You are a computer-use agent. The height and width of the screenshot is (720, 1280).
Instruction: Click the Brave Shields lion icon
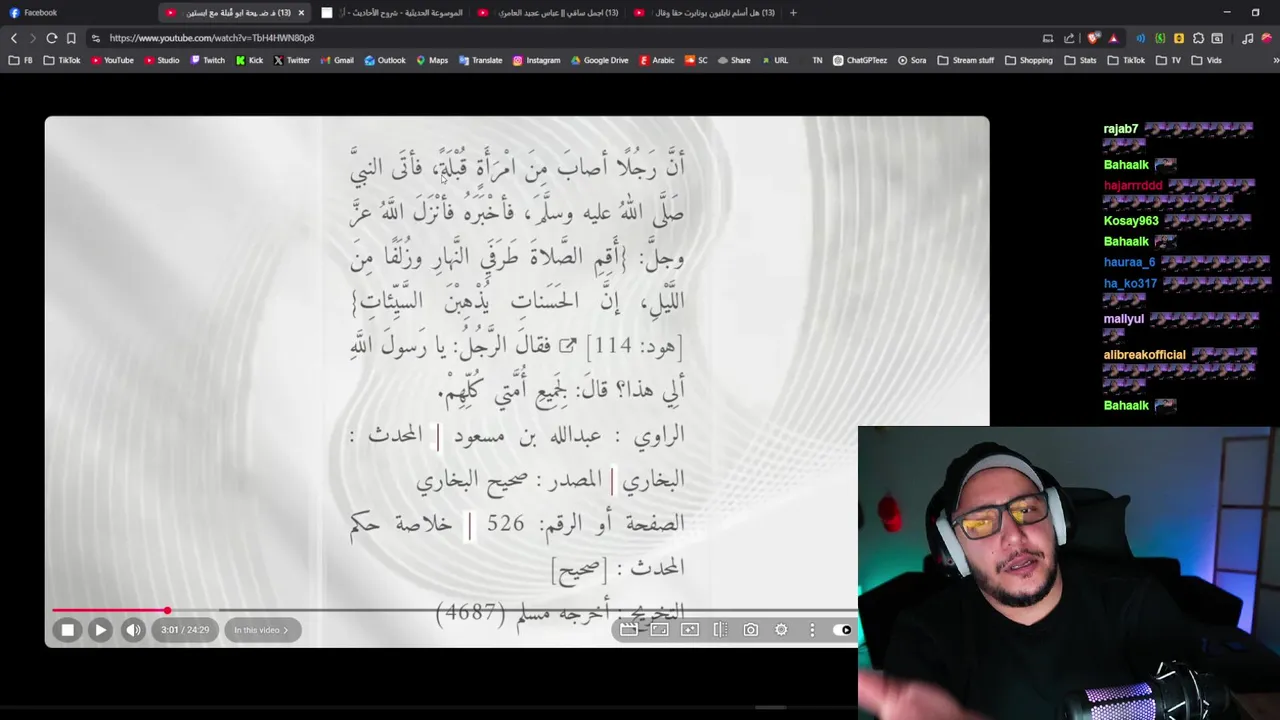[1094, 38]
